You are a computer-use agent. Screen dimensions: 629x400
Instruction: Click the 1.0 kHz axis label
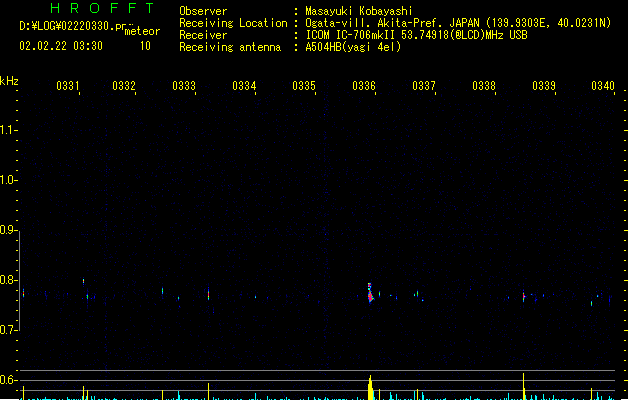7,180
